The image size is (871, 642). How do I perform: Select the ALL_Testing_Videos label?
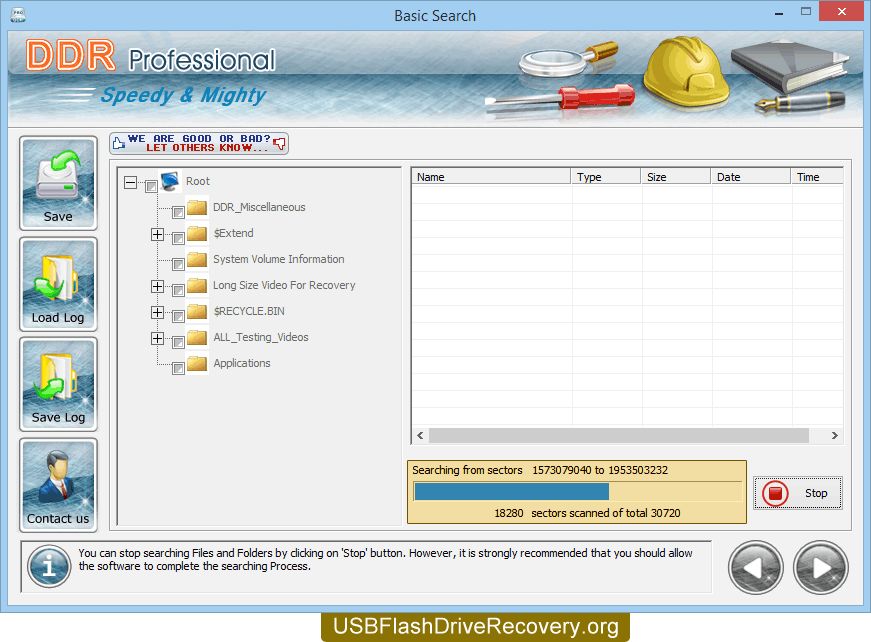[x=261, y=337]
